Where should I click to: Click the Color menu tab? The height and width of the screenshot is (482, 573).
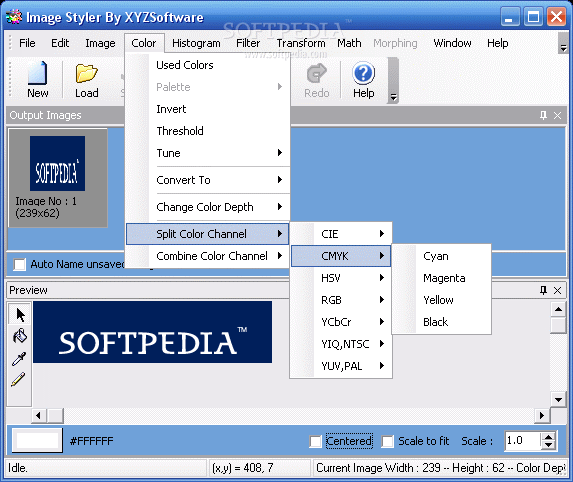(x=144, y=43)
